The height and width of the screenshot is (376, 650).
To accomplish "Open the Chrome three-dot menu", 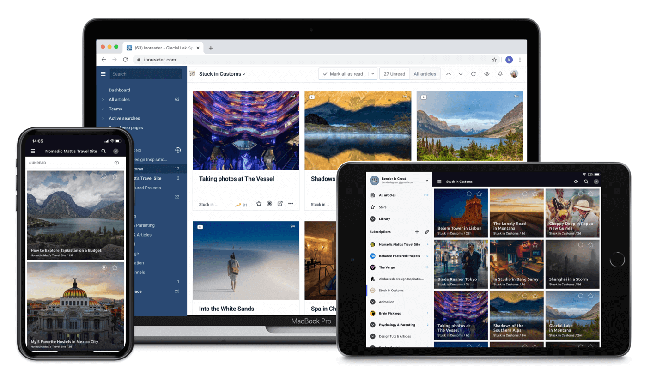I will point(520,60).
